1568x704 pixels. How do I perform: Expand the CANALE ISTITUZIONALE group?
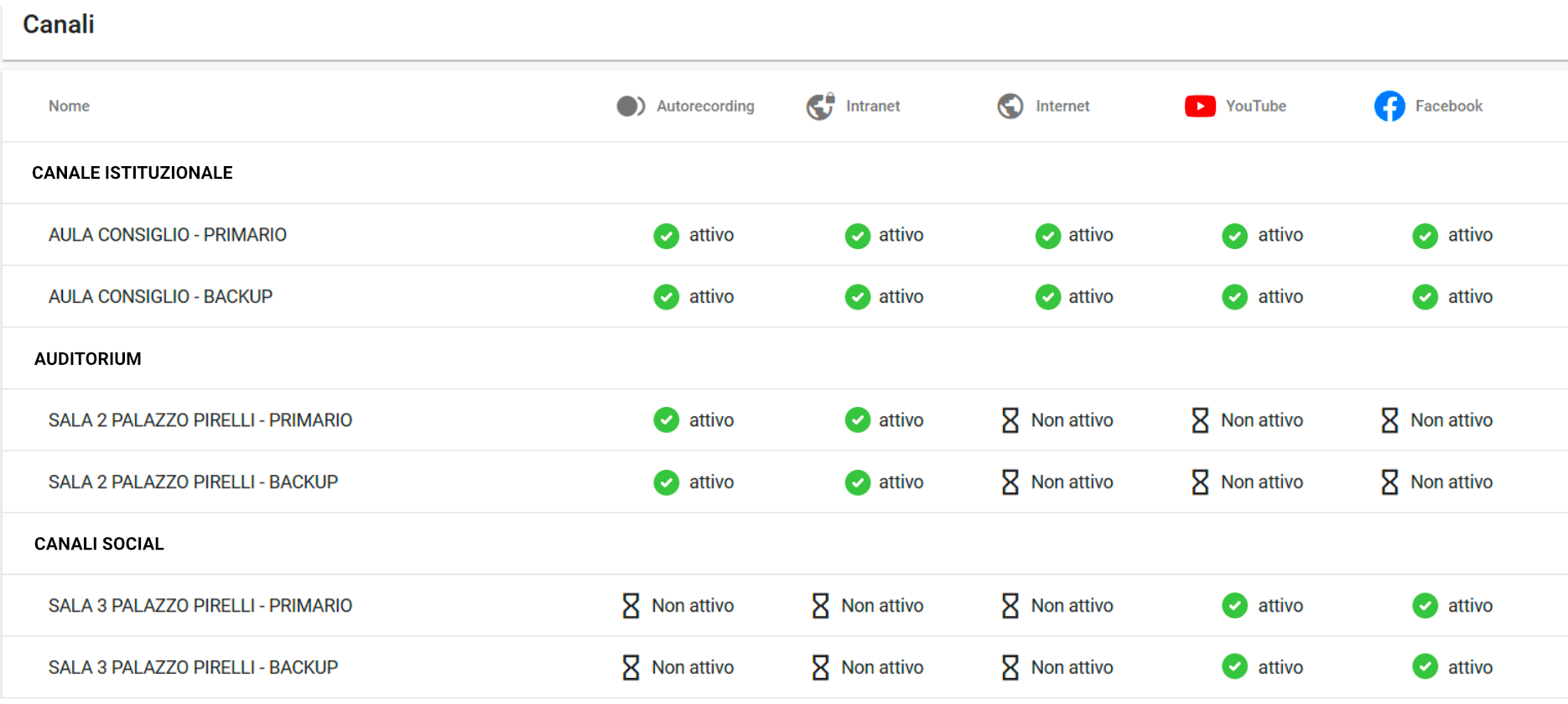(132, 173)
